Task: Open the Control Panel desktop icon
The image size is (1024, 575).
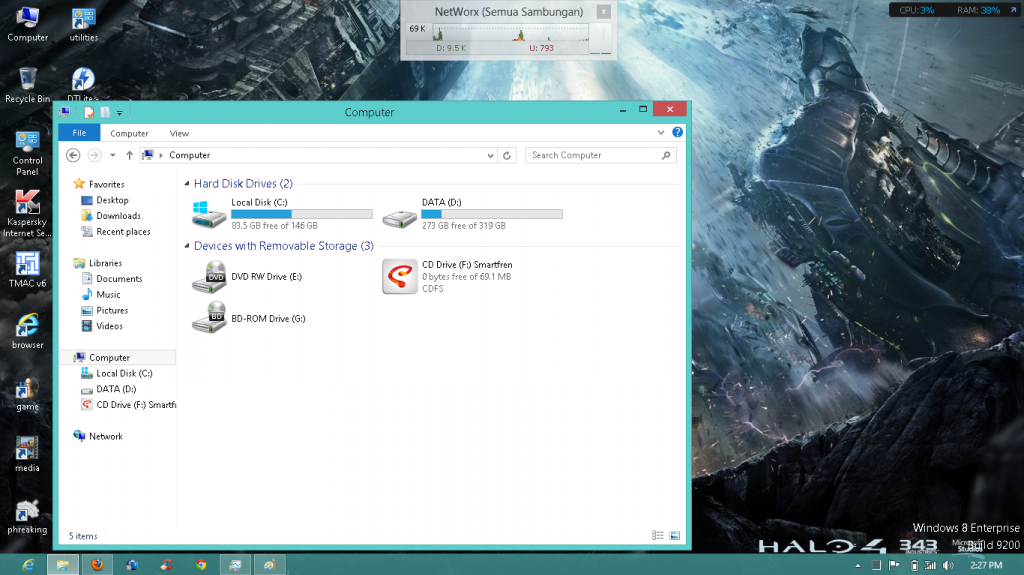Action: pos(27,154)
